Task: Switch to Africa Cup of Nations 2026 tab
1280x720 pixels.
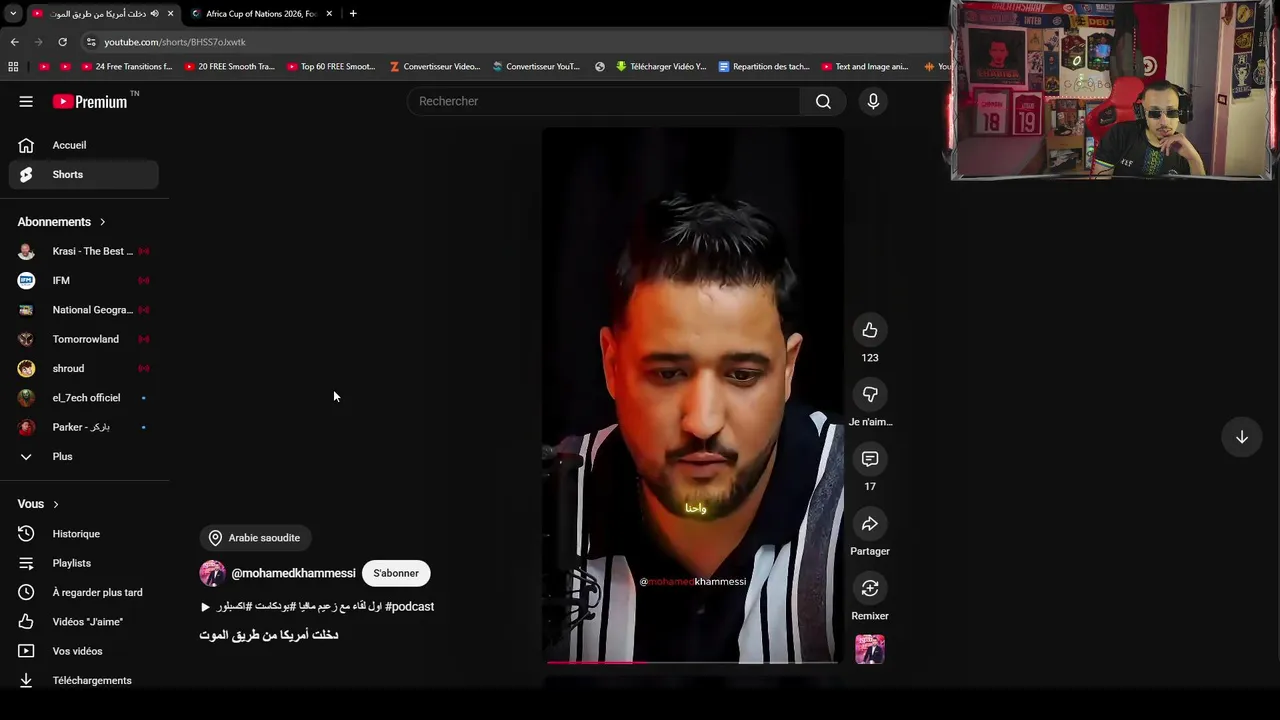Action: [x=261, y=14]
